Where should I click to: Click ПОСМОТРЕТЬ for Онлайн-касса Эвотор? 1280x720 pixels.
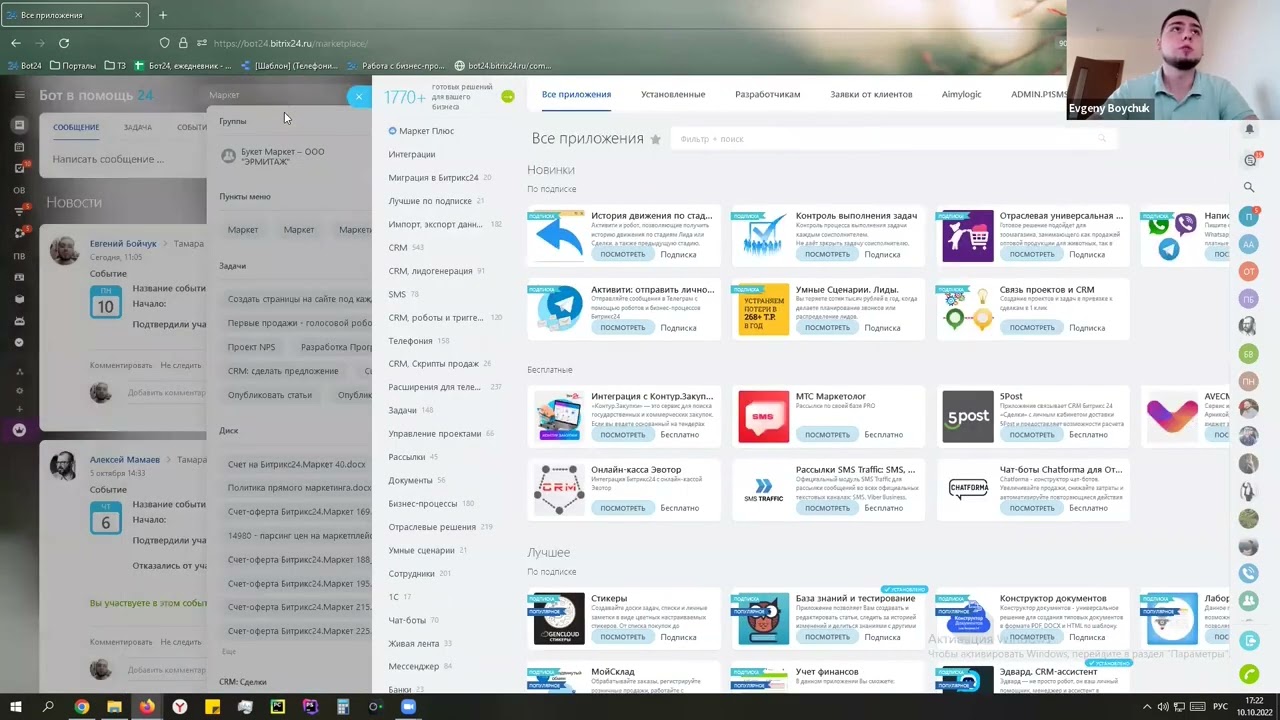pyautogui.click(x=623, y=507)
